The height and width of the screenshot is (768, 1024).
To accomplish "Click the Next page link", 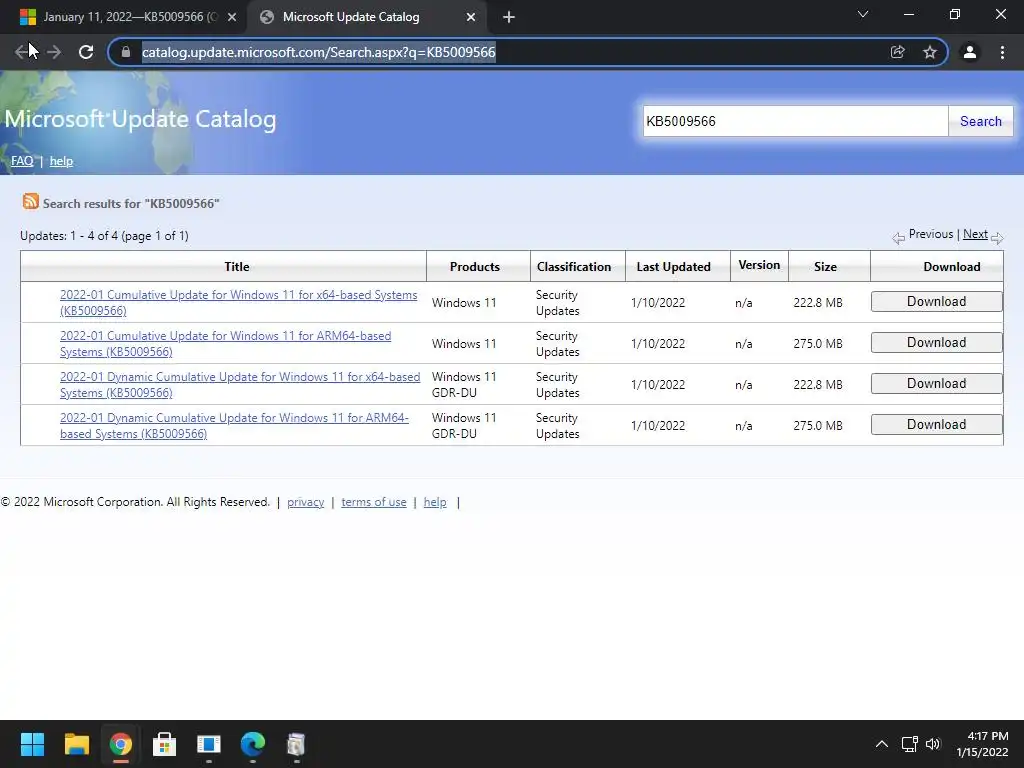I will point(975,234).
